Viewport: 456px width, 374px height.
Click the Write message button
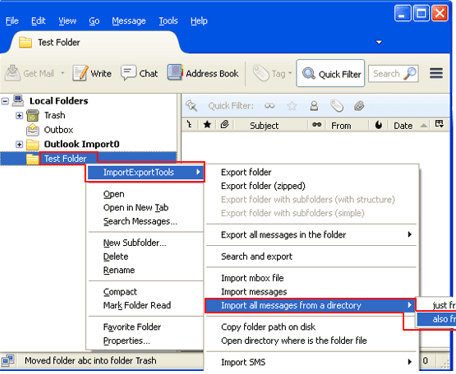92,73
